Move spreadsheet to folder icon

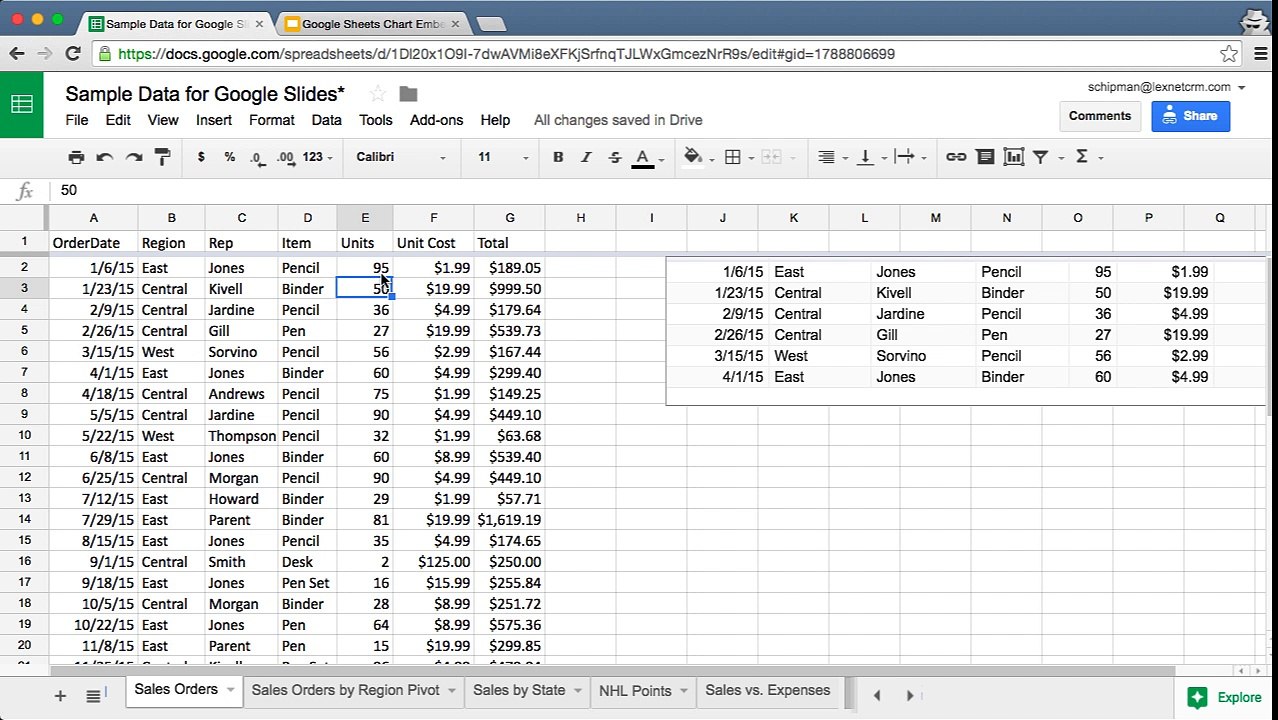coord(408,94)
